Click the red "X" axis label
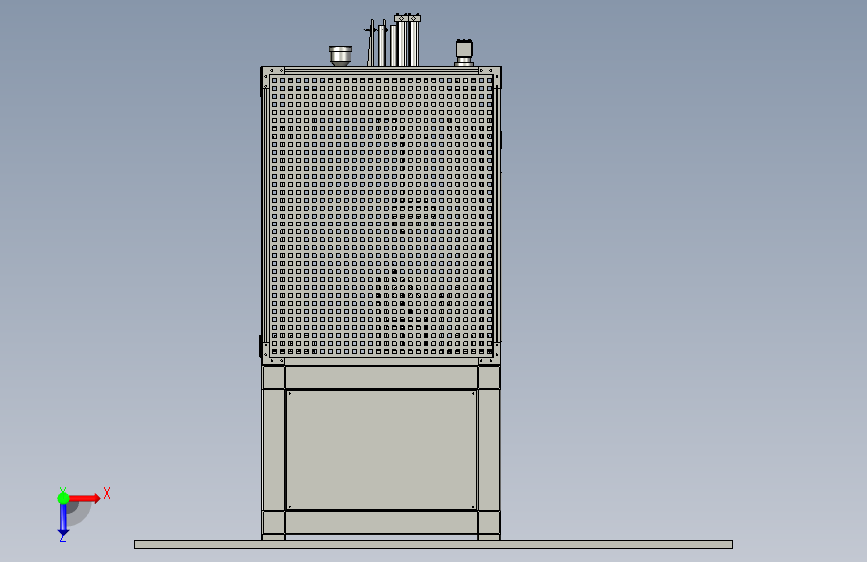The image size is (867, 562). coord(107,493)
